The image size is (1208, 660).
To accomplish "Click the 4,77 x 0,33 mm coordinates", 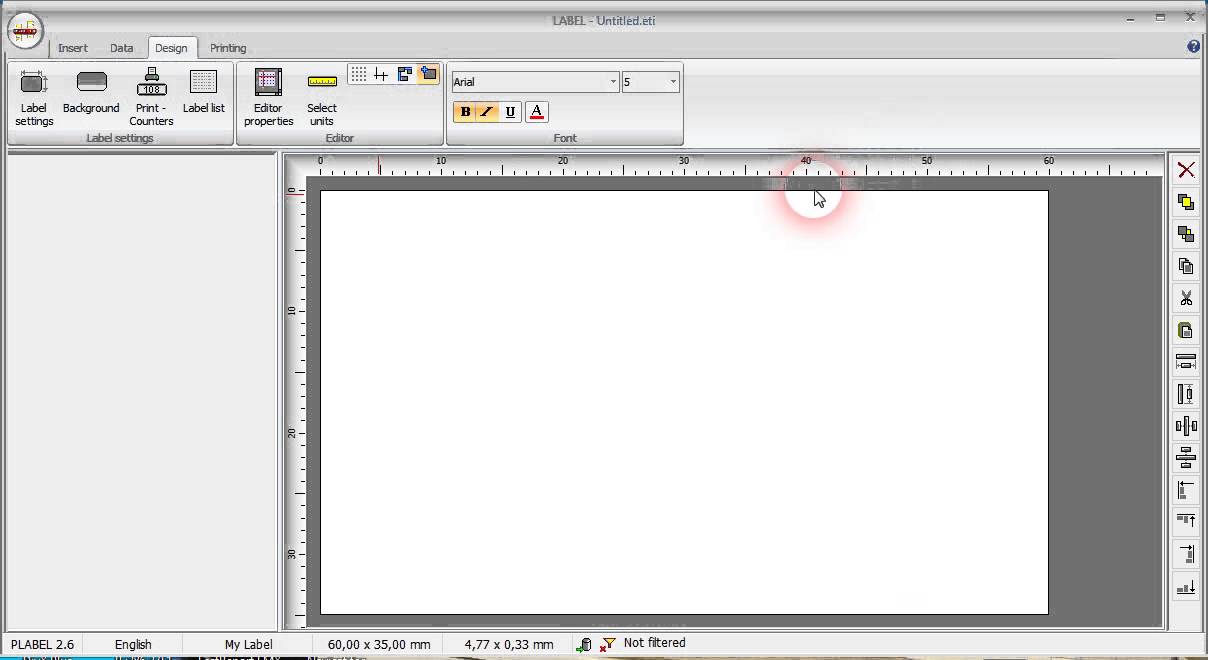I will [509, 645].
